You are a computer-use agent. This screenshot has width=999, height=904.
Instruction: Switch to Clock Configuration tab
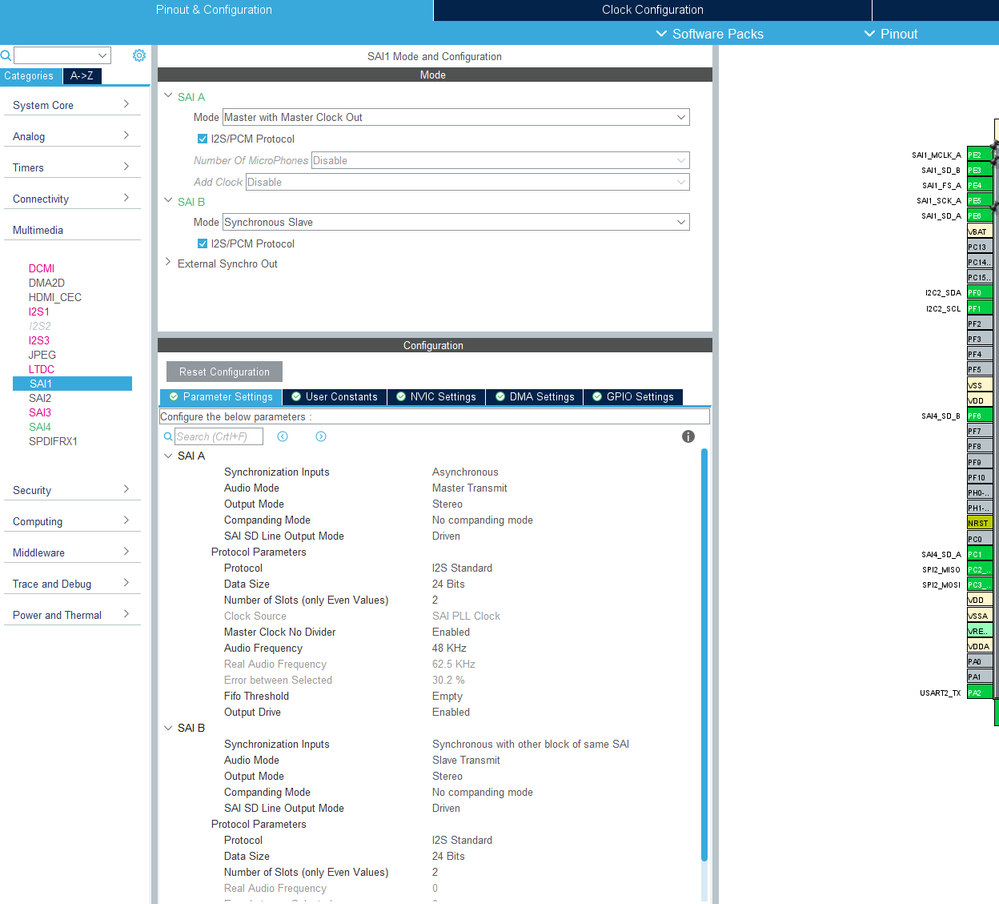point(652,10)
